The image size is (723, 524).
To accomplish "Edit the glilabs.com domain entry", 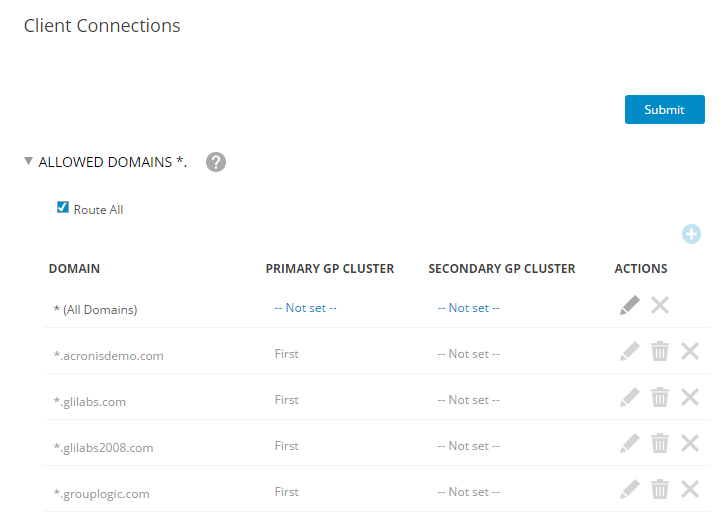I will 629,397.
